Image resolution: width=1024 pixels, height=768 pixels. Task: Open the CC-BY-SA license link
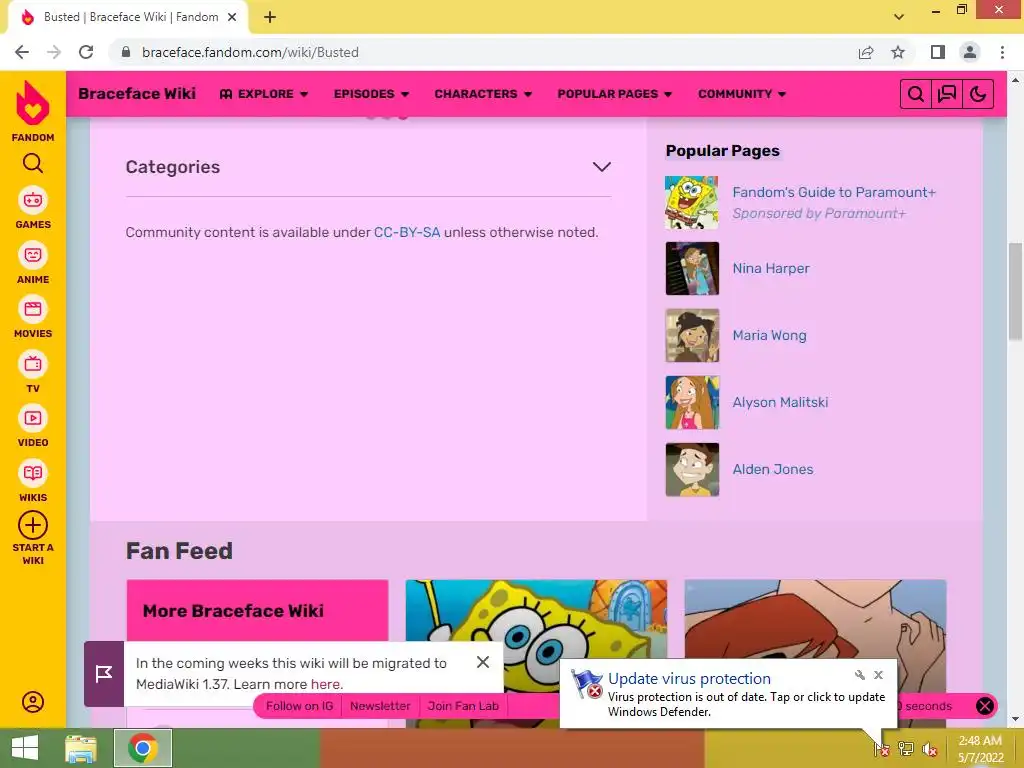pyautogui.click(x=407, y=232)
